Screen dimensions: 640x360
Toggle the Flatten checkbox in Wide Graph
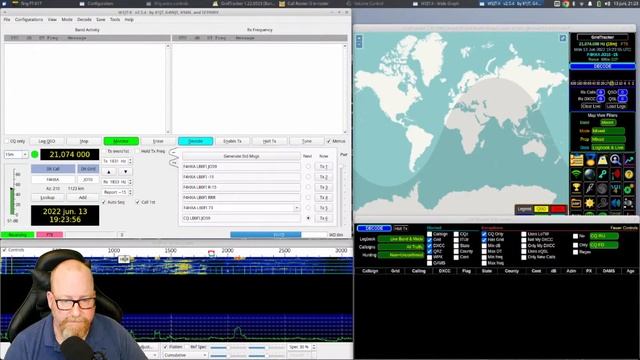[x=166, y=347]
